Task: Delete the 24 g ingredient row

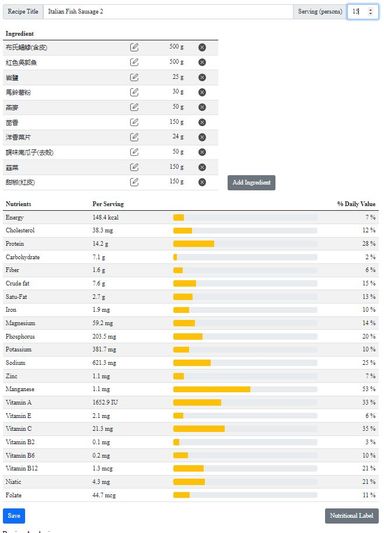Action: point(202,137)
